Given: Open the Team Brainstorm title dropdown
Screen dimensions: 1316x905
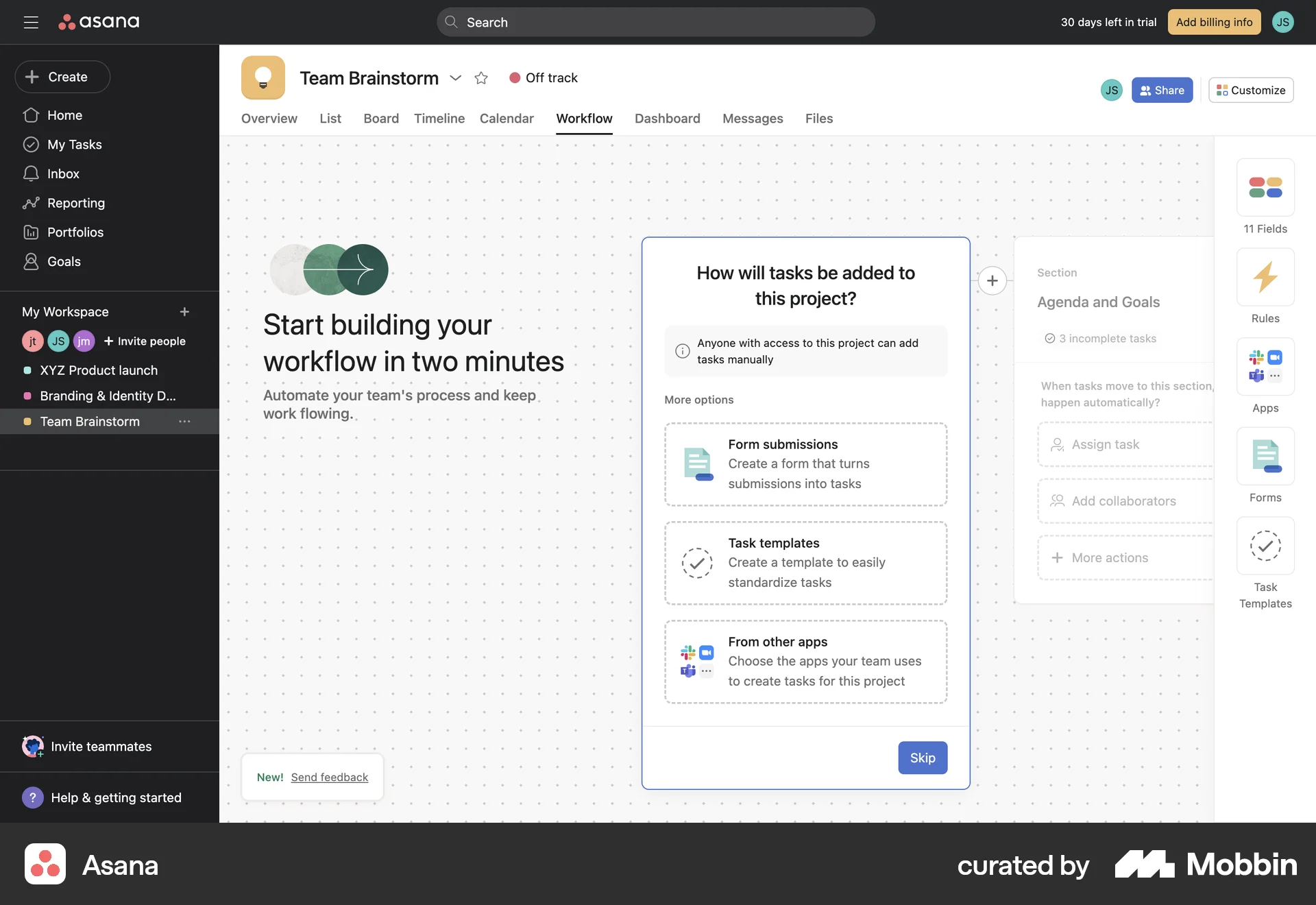Looking at the screenshot, I should (x=455, y=78).
